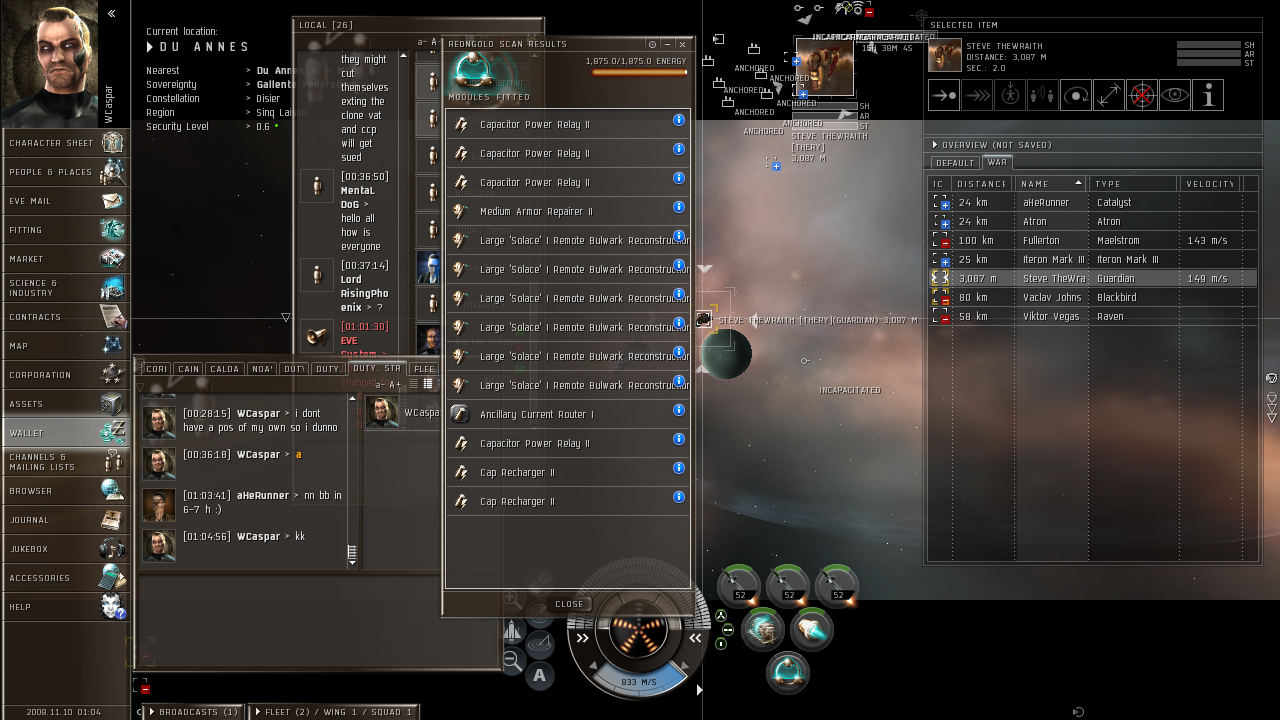Open the CAIN chat tab

189,369
